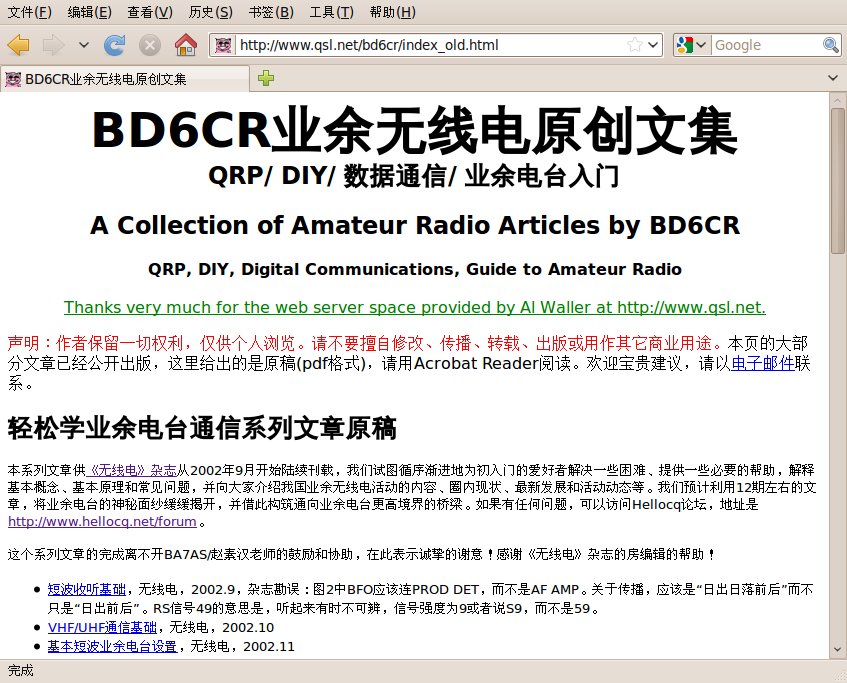
Task: Expand the URL bar history dropdown
Action: 653,45
